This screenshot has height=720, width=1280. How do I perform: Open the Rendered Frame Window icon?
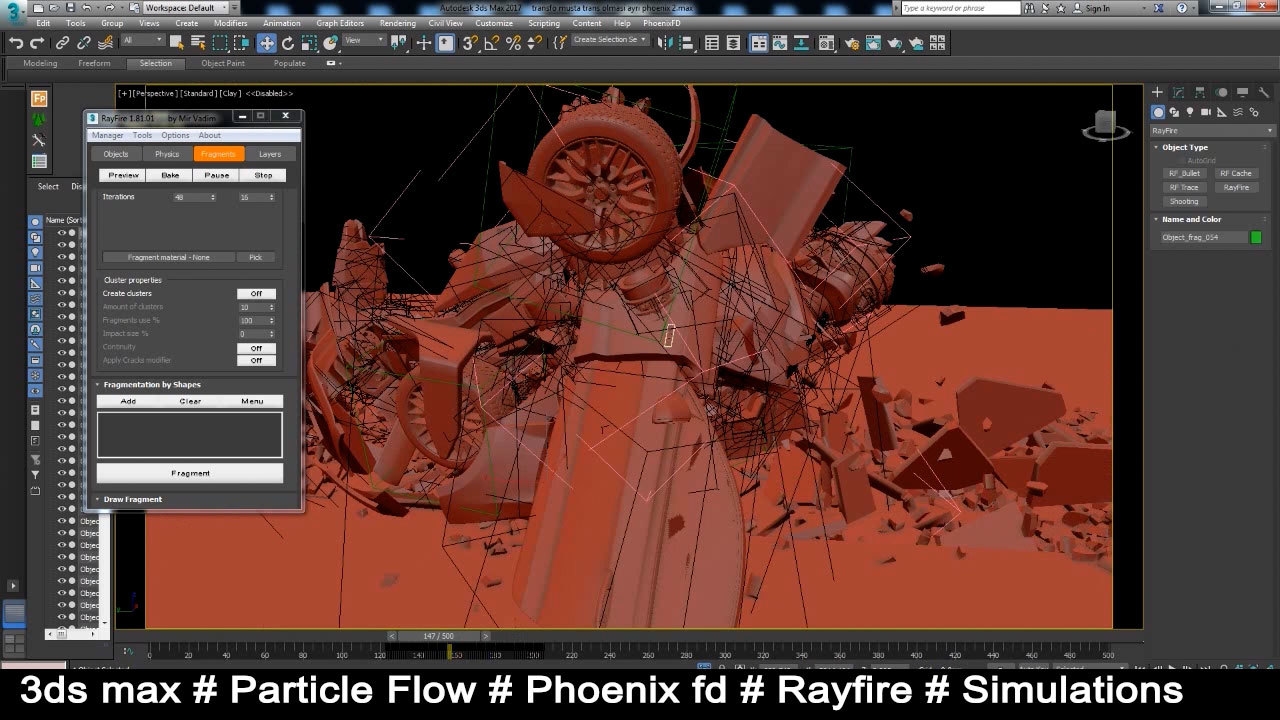[873, 43]
